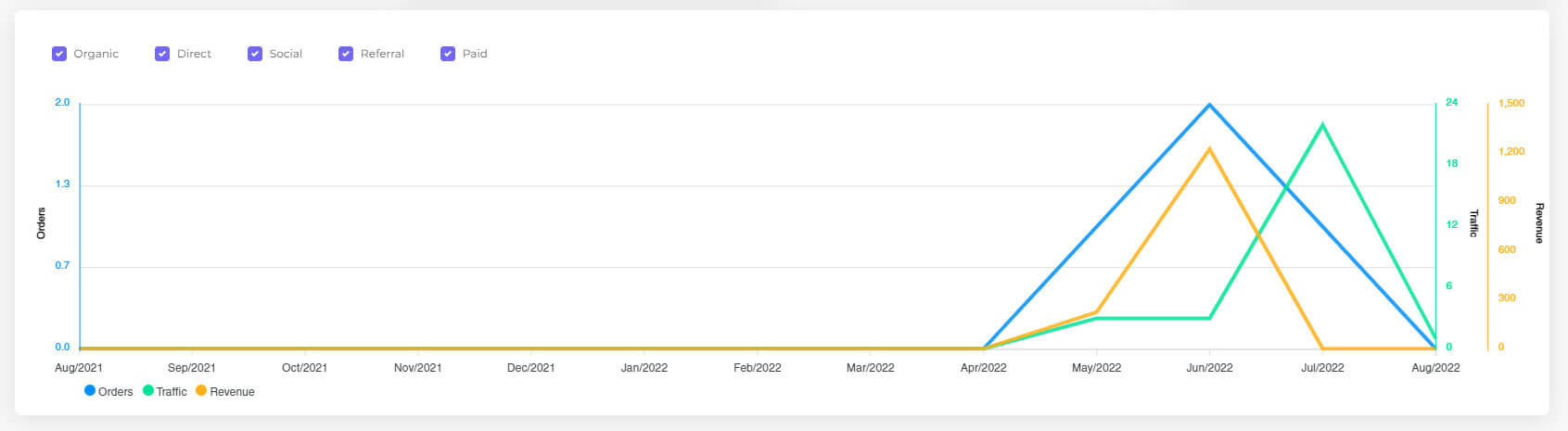Image resolution: width=1568 pixels, height=431 pixels.
Task: Uncheck the Organic traffic source checkbox
Action: 59,54
